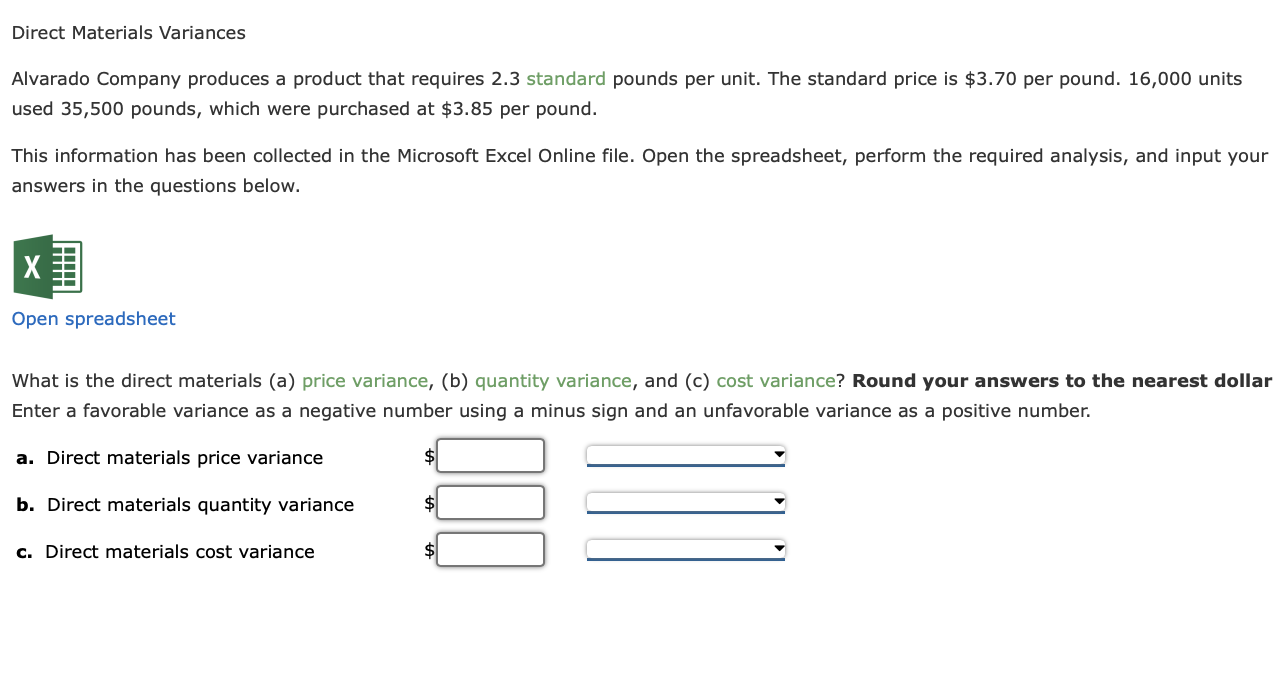Screen dimensions: 1274x690
Task: Click the cost variance dollar input box
Action: click(490, 549)
